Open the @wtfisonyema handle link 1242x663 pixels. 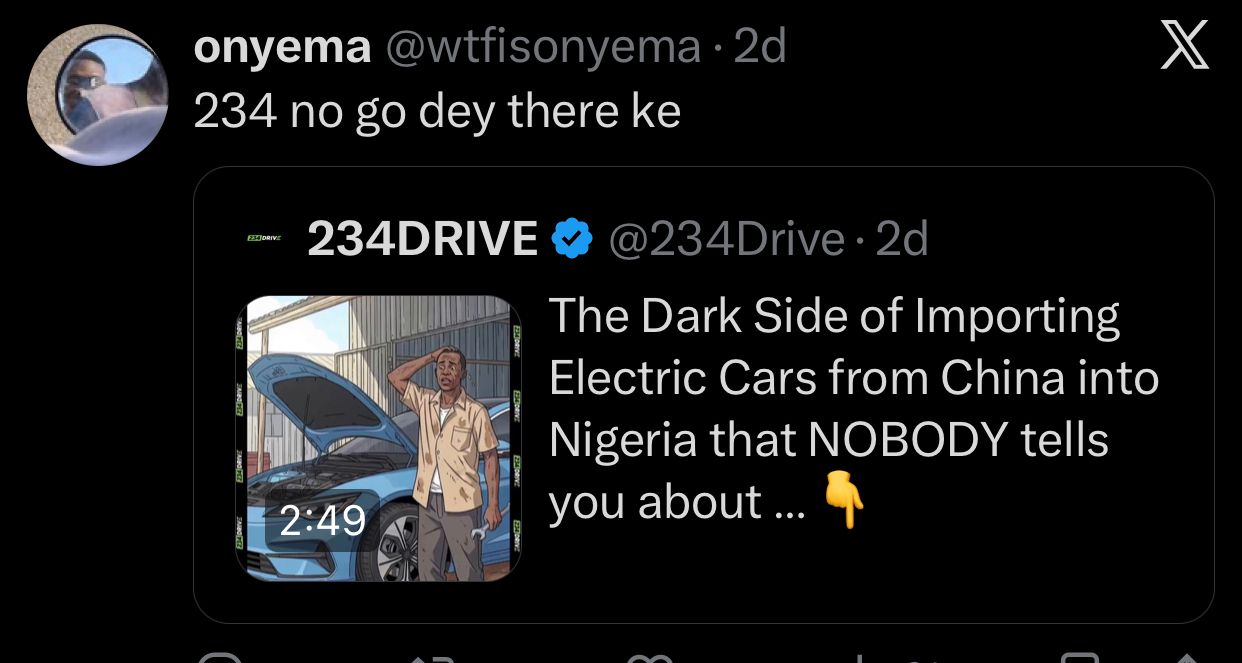tap(543, 47)
